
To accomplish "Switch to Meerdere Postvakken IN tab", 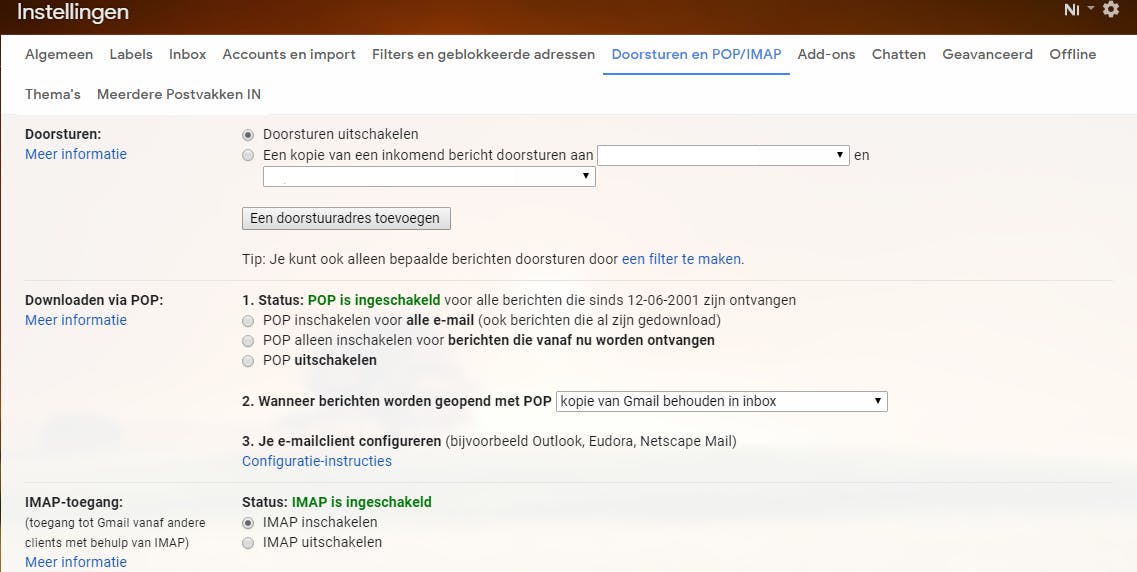I will point(179,95).
